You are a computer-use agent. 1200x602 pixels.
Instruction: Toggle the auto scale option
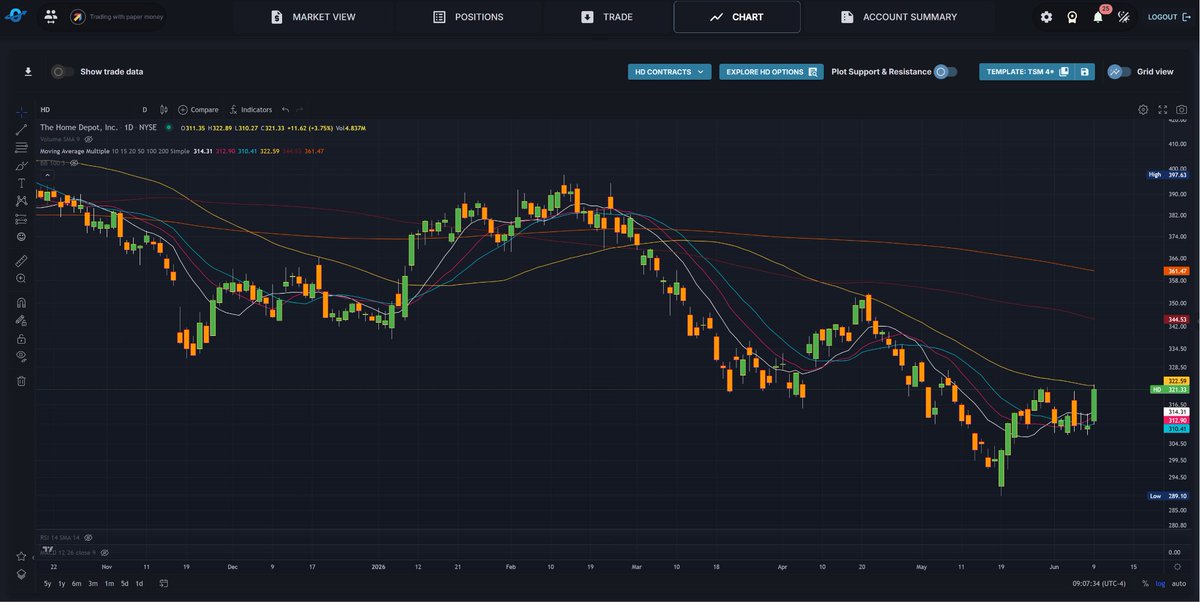(1177, 583)
